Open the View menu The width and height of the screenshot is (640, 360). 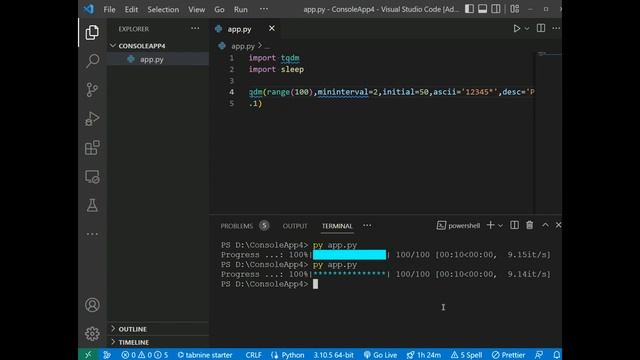click(196, 9)
